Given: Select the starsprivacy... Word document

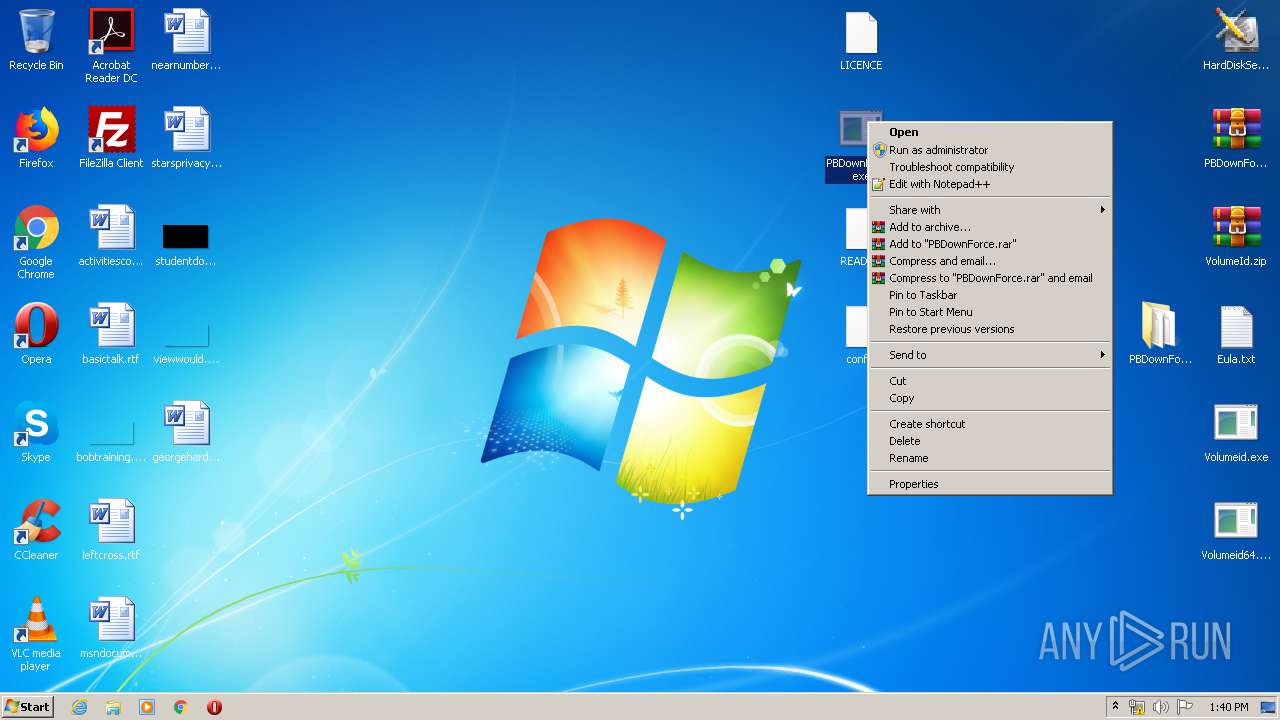Looking at the screenshot, I should pyautogui.click(x=186, y=138).
